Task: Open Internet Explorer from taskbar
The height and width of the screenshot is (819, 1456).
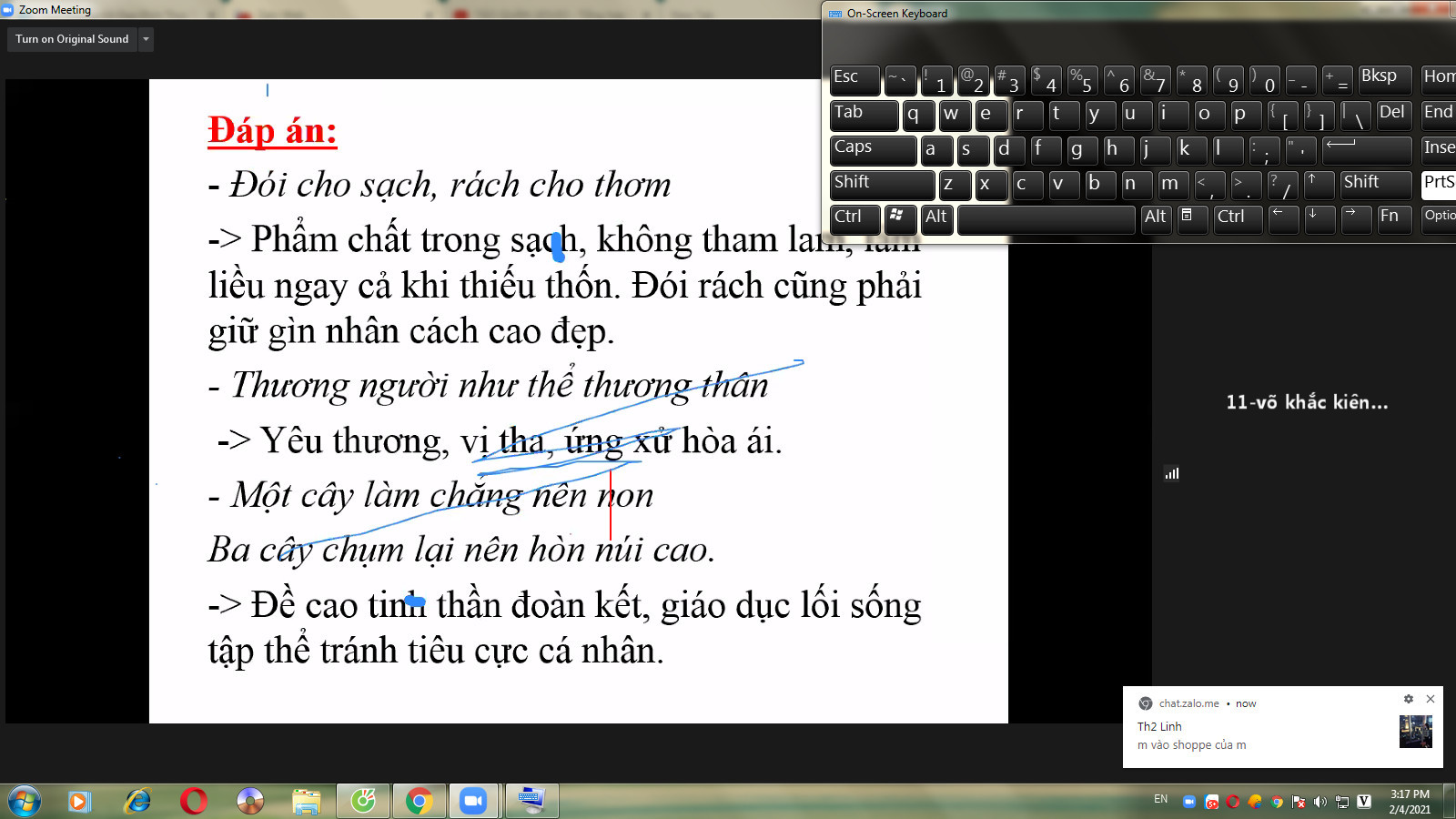Action: point(137,801)
